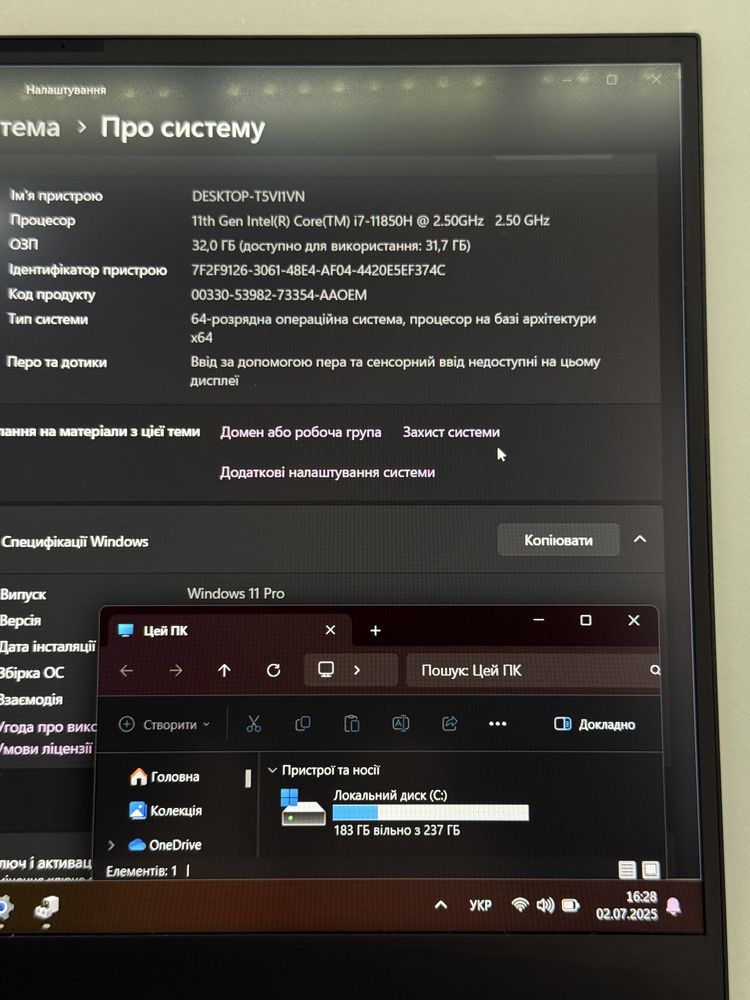Click Back arrow in File Explorer

(x=127, y=670)
